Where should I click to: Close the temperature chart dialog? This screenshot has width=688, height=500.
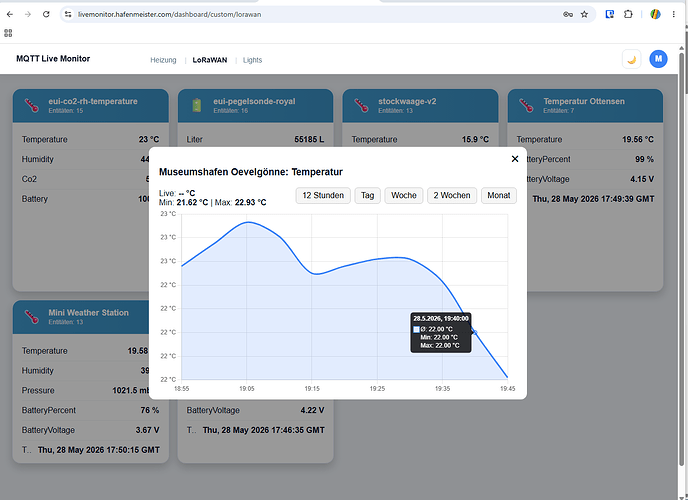click(x=515, y=159)
